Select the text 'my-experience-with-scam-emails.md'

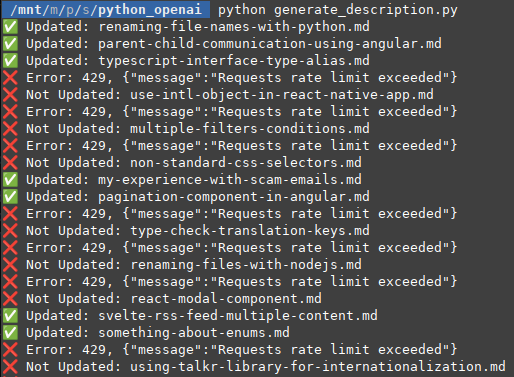[230, 180]
